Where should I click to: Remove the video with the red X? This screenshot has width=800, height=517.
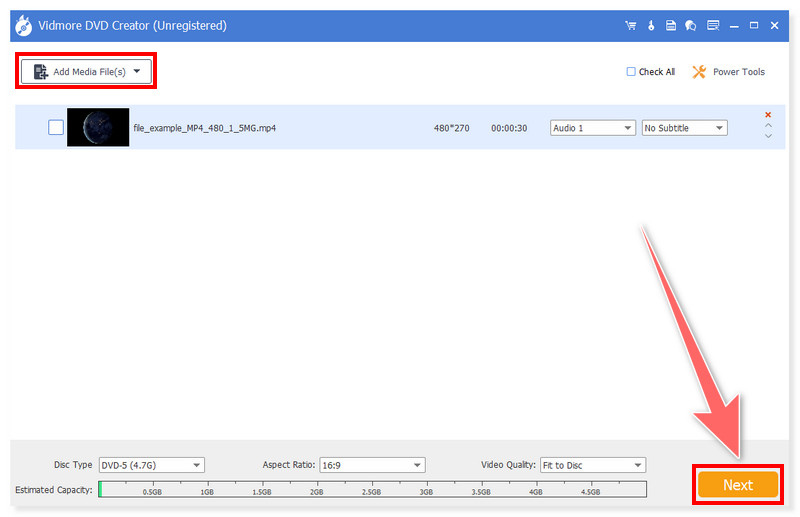tap(768, 115)
